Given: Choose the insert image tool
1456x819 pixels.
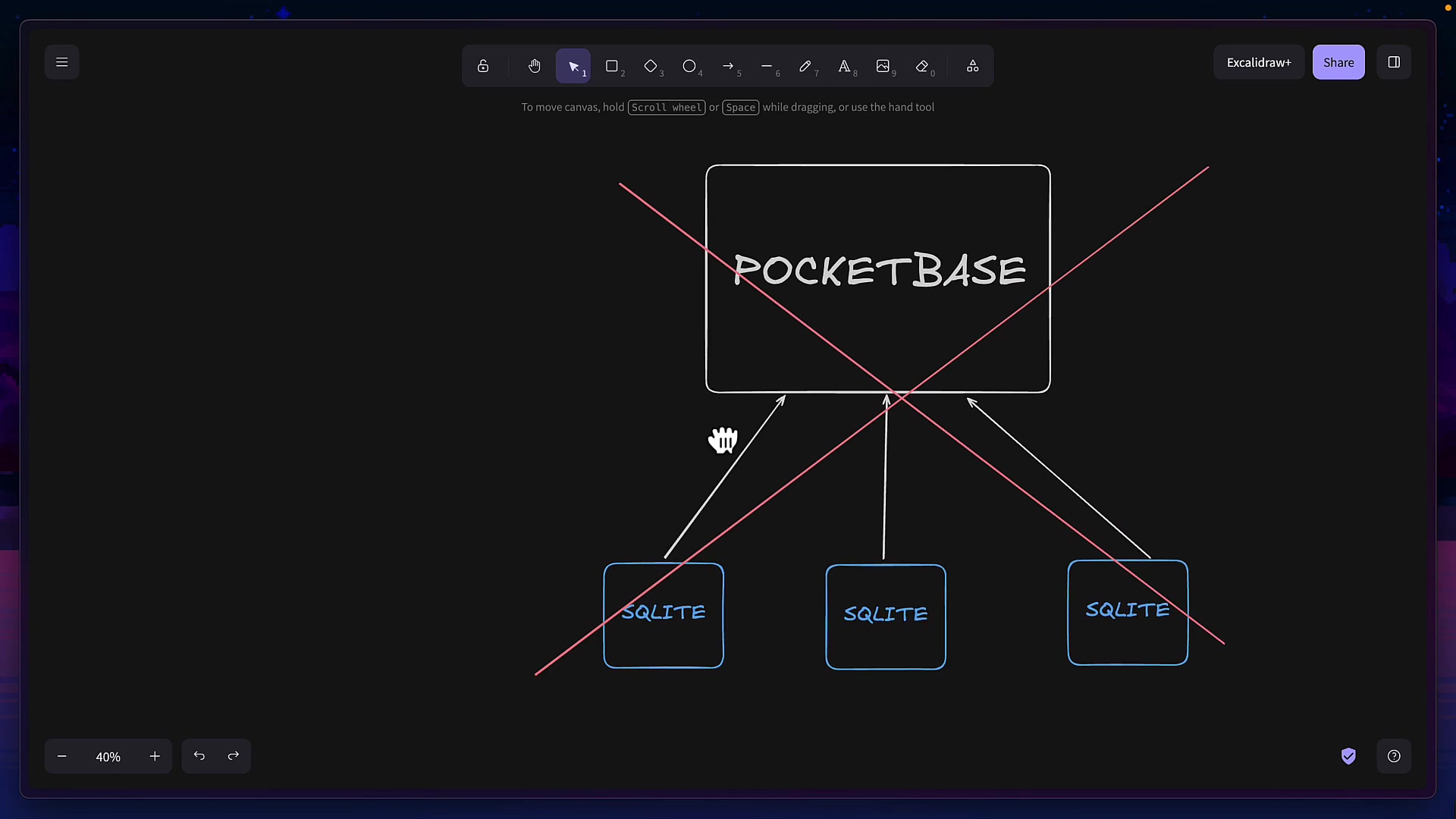Looking at the screenshot, I should pyautogui.click(x=884, y=66).
